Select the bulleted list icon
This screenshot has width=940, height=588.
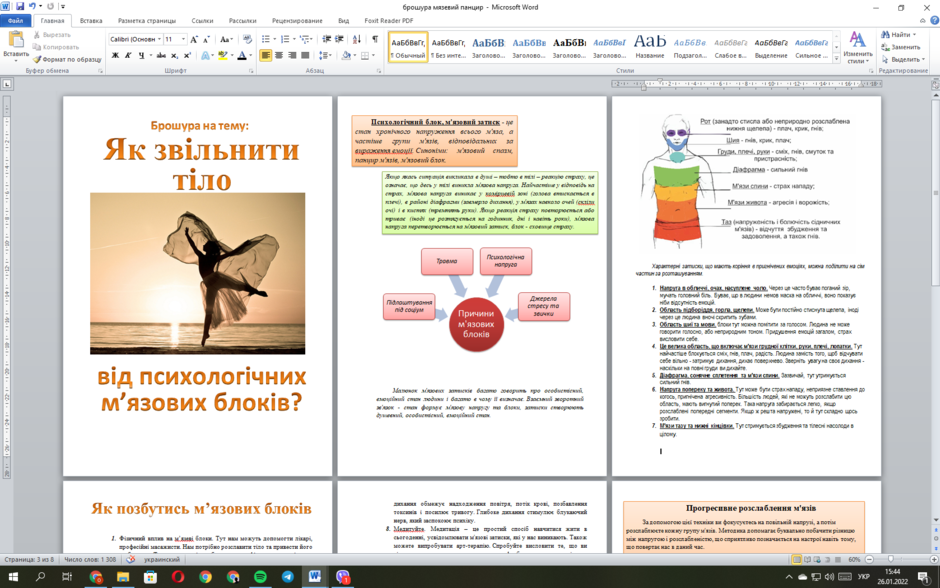pyautogui.click(x=266, y=39)
